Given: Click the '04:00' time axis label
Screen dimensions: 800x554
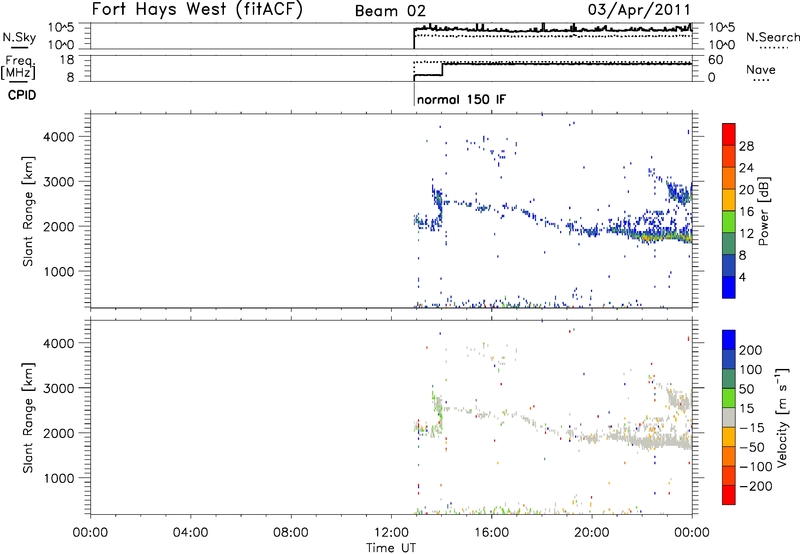Looking at the screenshot, I should [190, 533].
